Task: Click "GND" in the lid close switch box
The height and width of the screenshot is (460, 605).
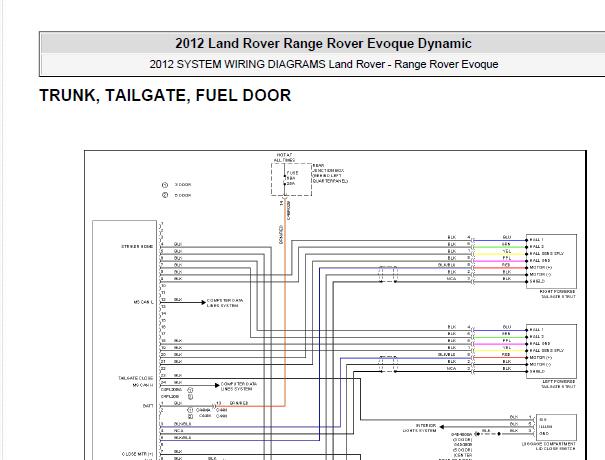Action: [544, 433]
